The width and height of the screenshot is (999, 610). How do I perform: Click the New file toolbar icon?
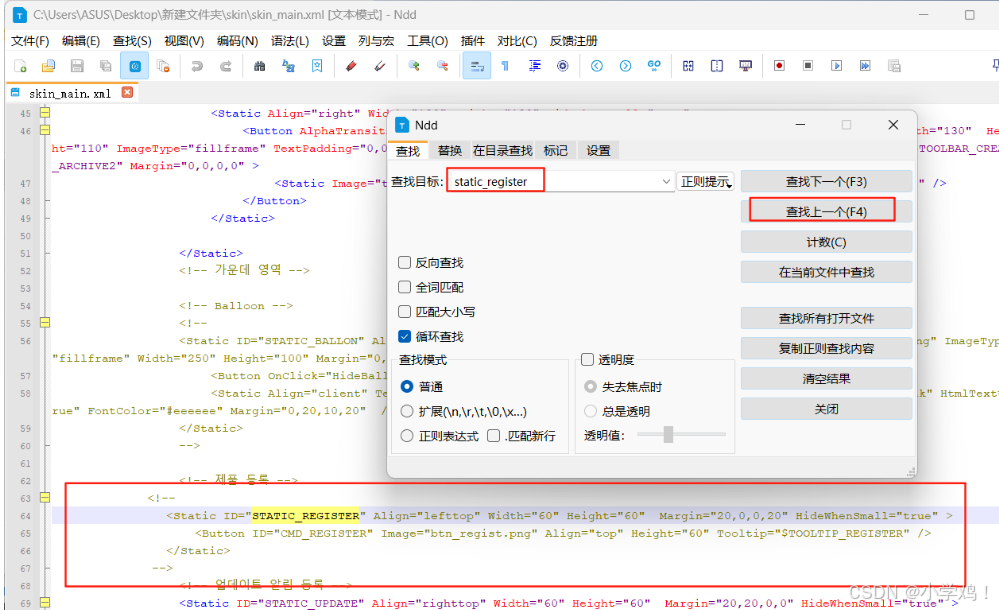point(20,66)
